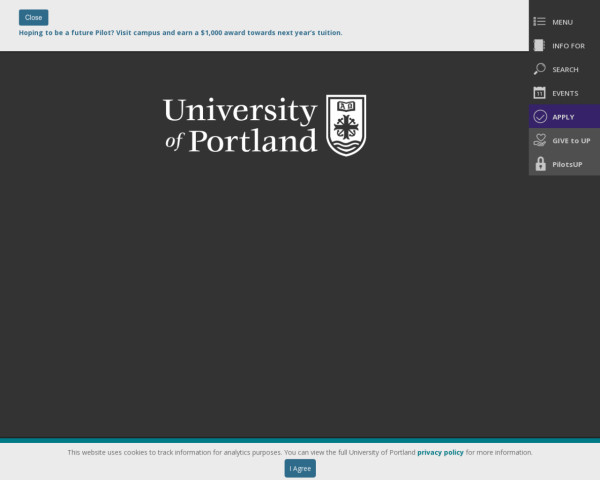This screenshot has width=600, height=480.
Task: Open the $1,000 award campus visit link
Action: pyautogui.click(x=181, y=33)
